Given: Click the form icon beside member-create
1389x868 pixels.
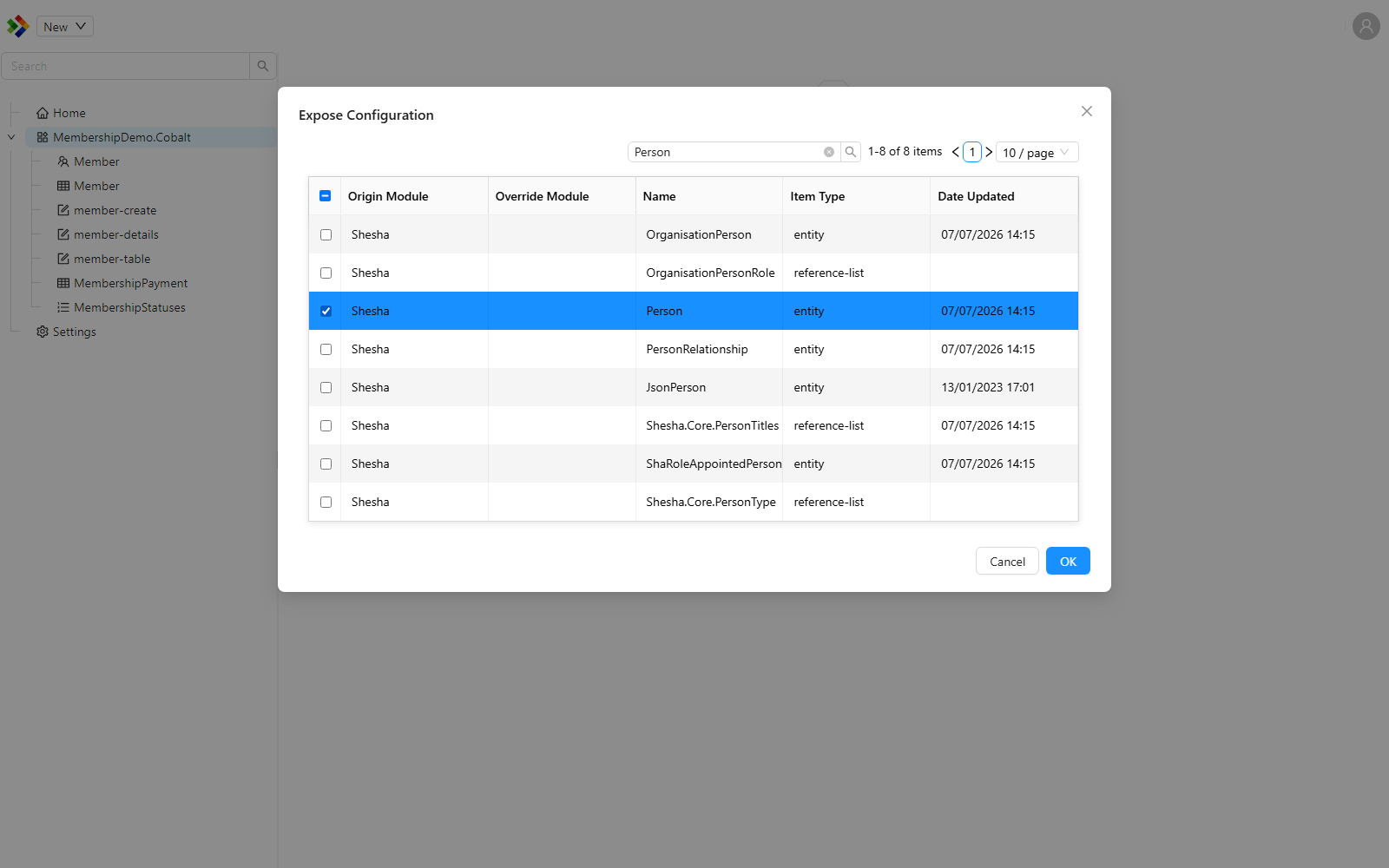Looking at the screenshot, I should (x=63, y=210).
